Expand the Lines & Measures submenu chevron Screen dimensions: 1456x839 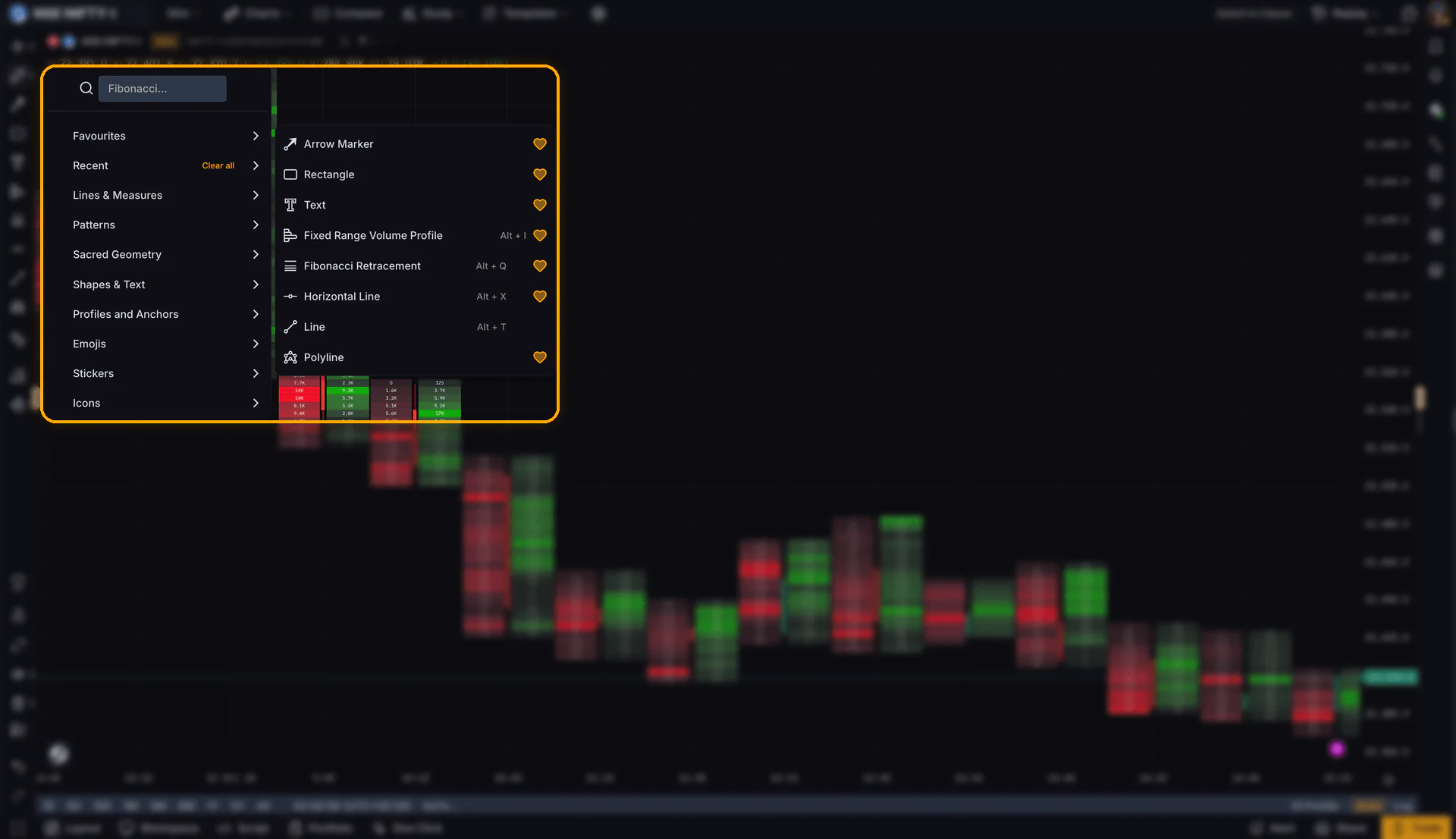[256, 195]
